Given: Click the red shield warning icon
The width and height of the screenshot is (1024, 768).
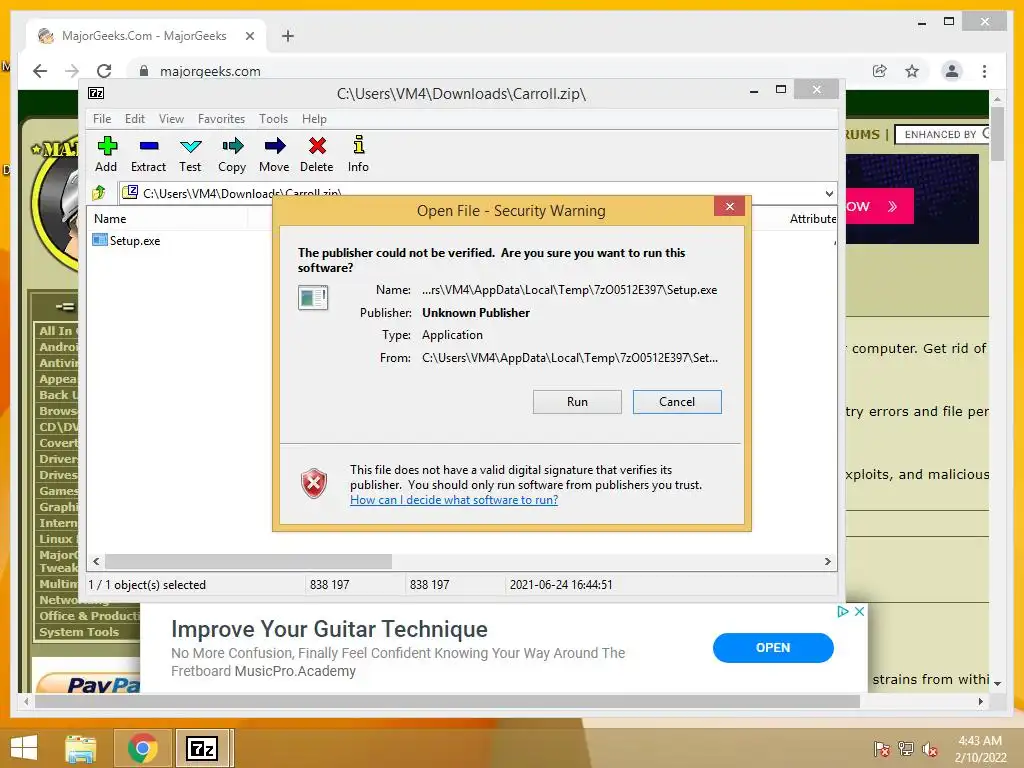Looking at the screenshot, I should click(x=314, y=484).
